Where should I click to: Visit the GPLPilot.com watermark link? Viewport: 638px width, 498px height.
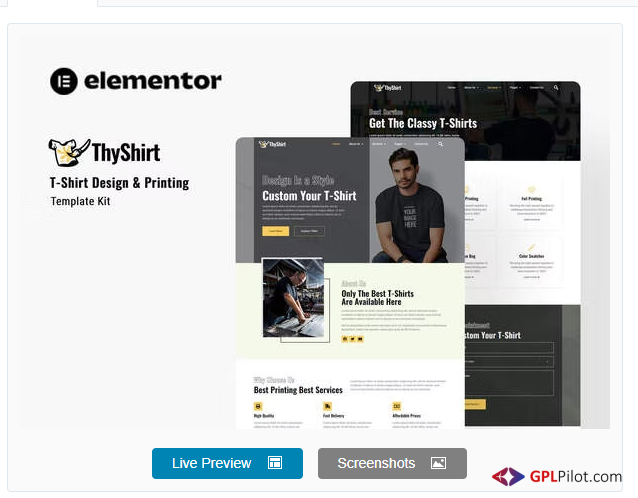point(573,477)
